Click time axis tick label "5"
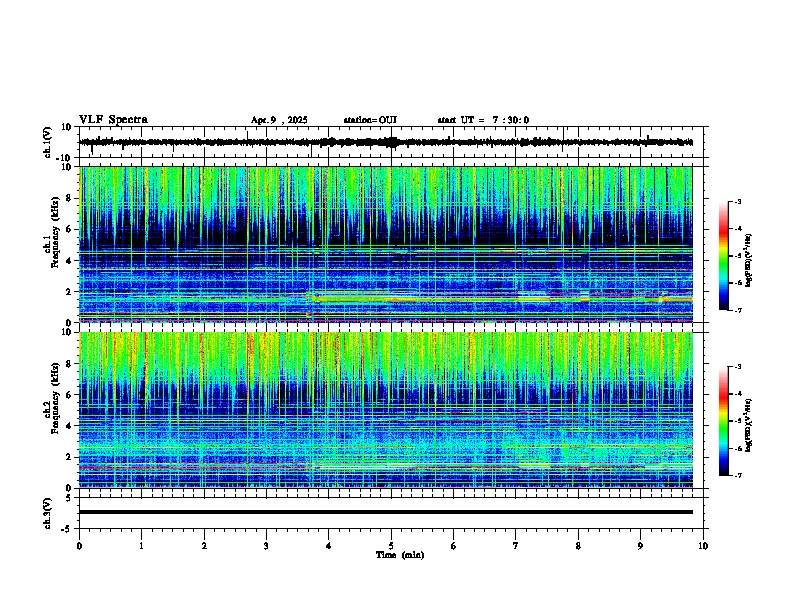The height and width of the screenshot is (612, 792). click(391, 546)
